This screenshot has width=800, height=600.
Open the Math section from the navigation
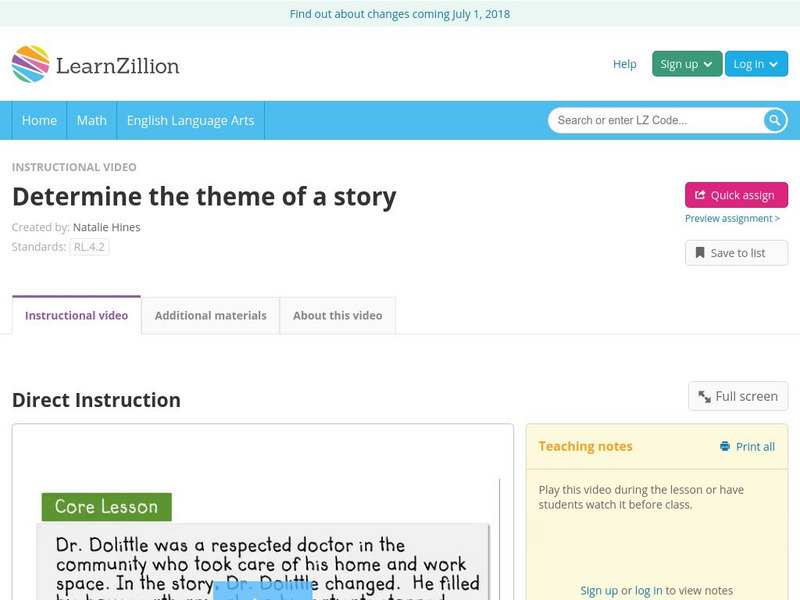91,120
